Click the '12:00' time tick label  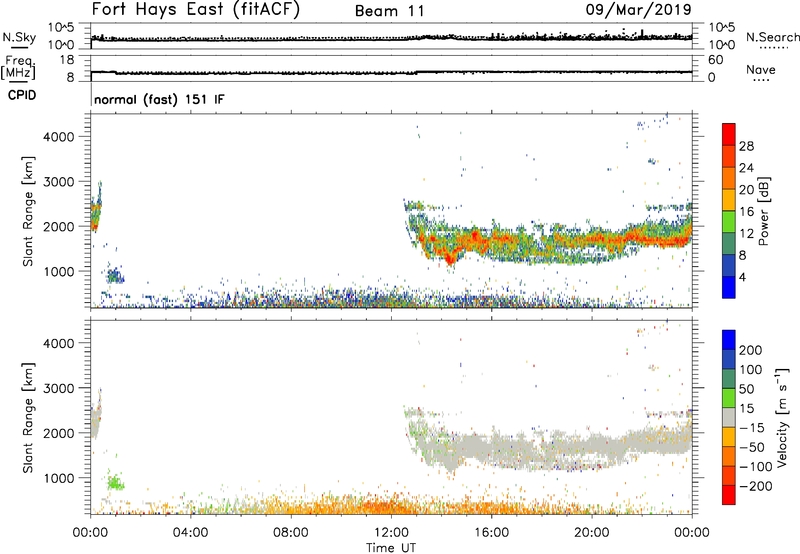click(x=391, y=533)
